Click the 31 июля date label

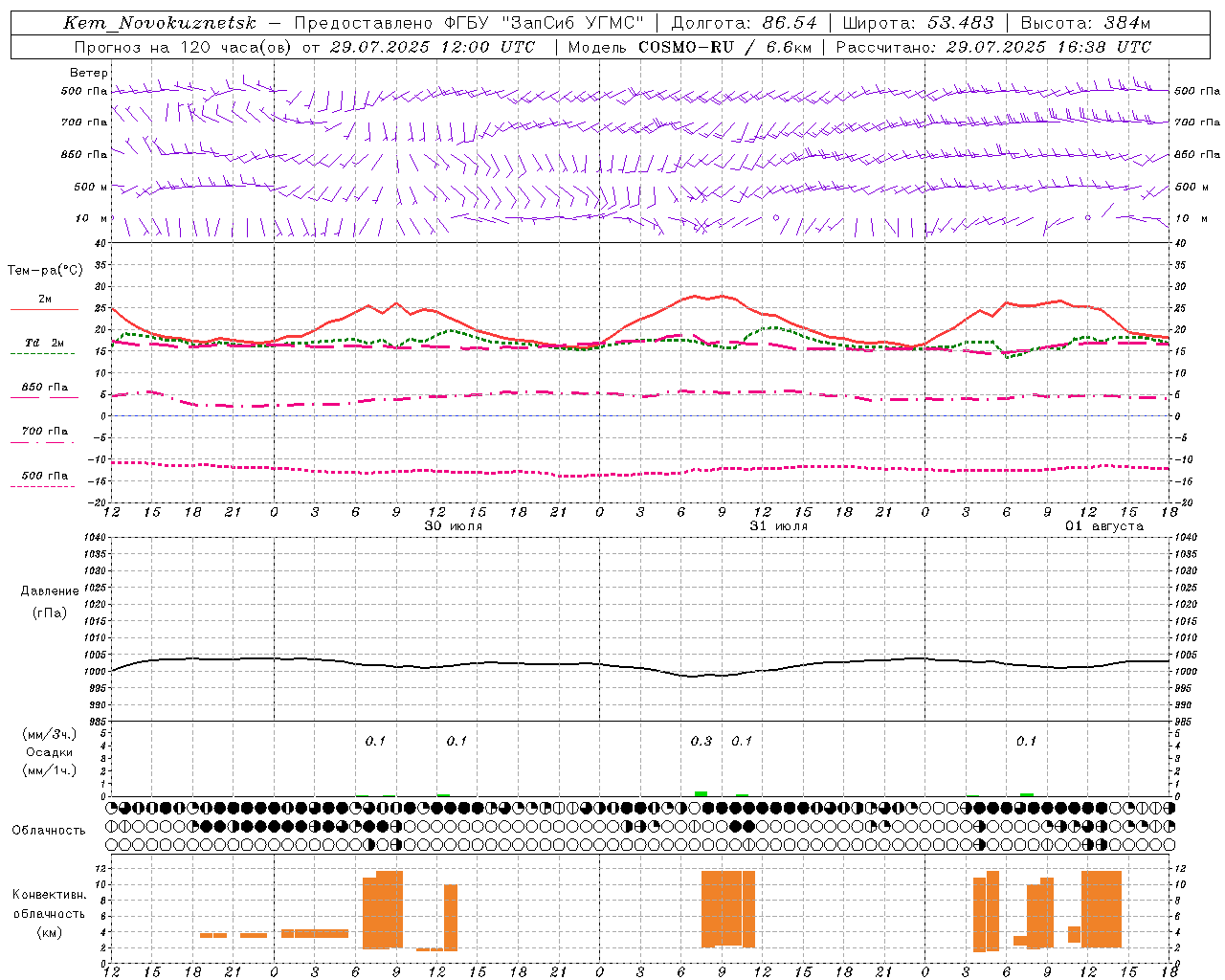(x=779, y=526)
